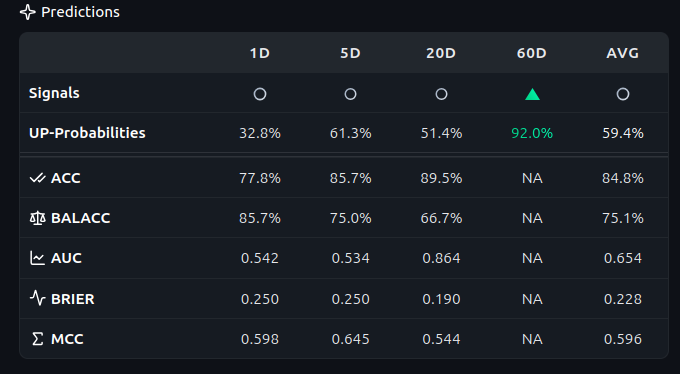This screenshot has height=374, width=680.
Task: Click the Predictions sparkle icon
Action: click(28, 12)
